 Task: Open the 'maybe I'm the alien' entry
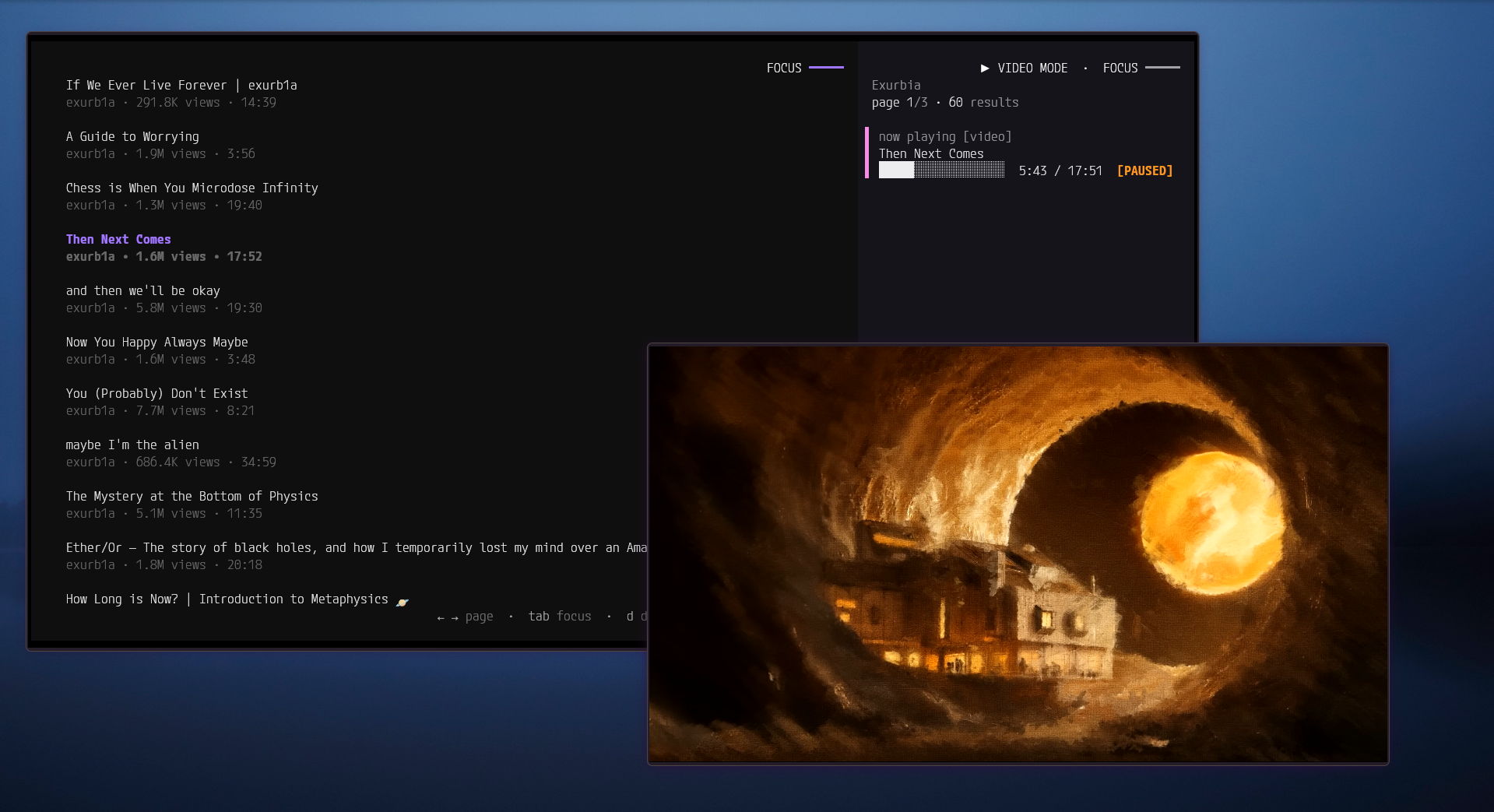pos(132,445)
